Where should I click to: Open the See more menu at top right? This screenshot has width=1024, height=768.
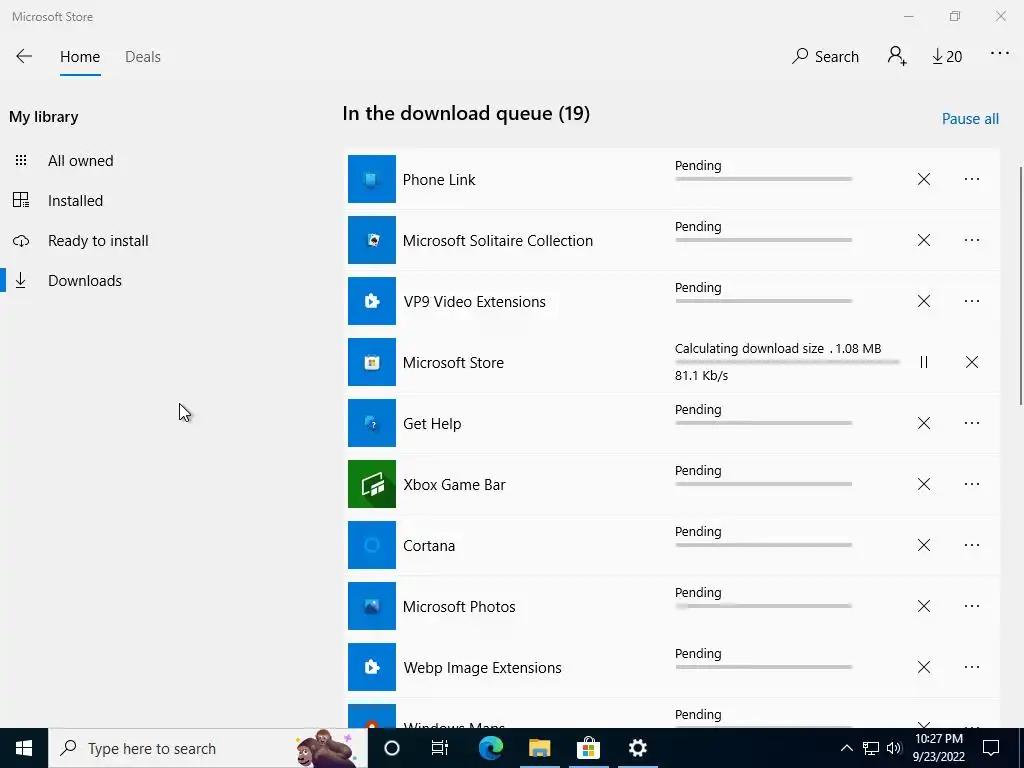click(999, 53)
